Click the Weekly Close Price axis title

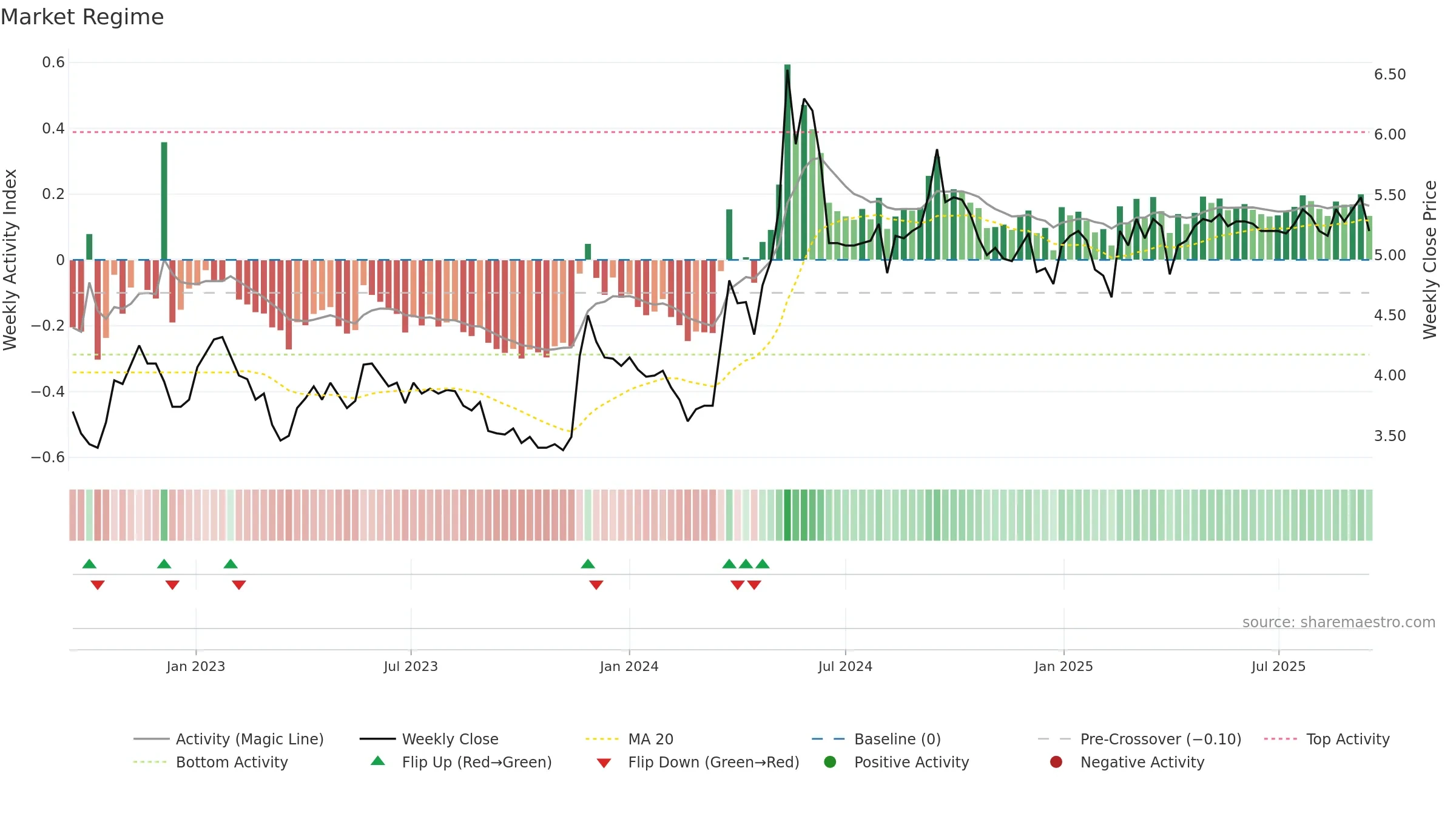click(1430, 260)
